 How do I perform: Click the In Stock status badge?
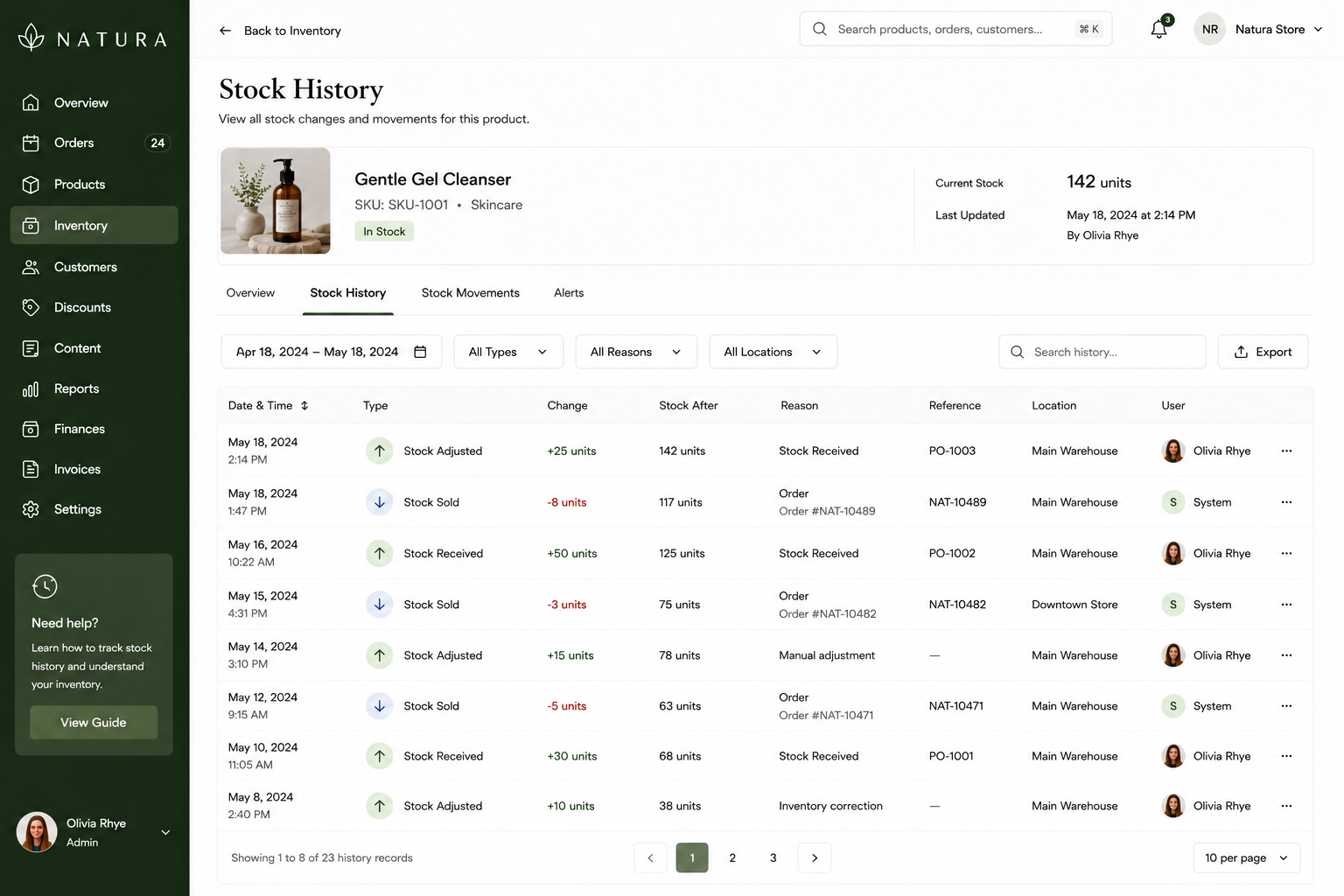[384, 231]
